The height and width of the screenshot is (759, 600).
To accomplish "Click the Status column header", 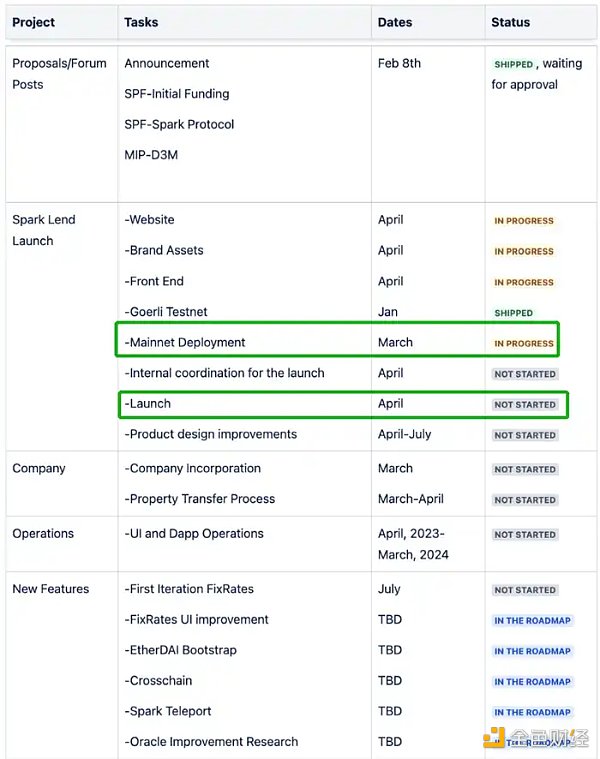I will tap(510, 22).
